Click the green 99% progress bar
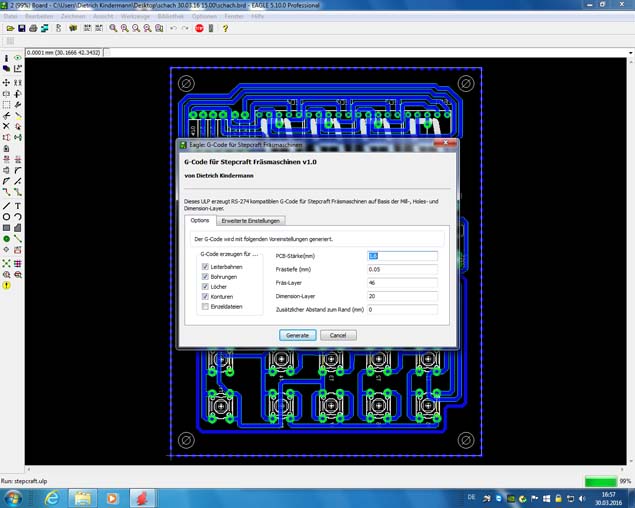The width and height of the screenshot is (635, 508). tap(601, 481)
